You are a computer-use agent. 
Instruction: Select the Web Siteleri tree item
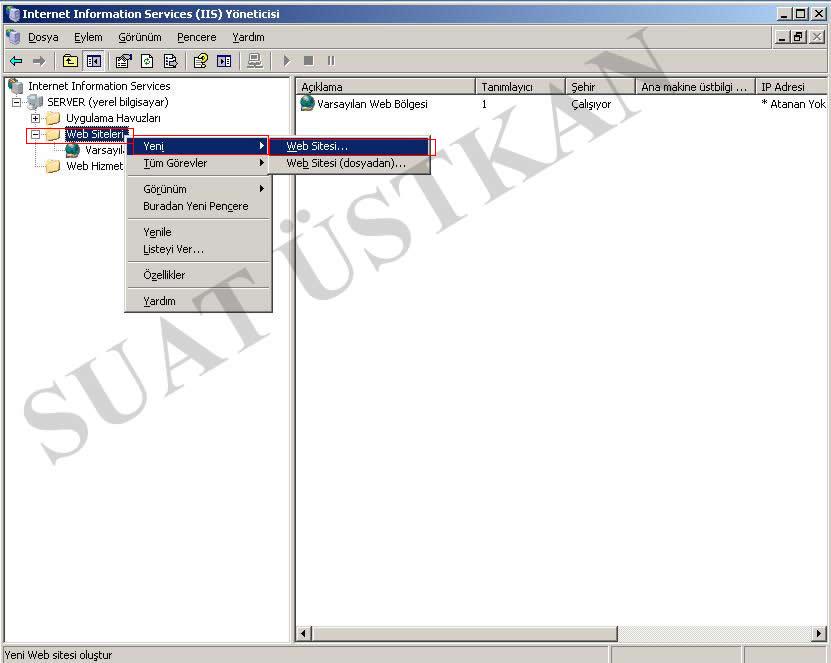(95, 134)
